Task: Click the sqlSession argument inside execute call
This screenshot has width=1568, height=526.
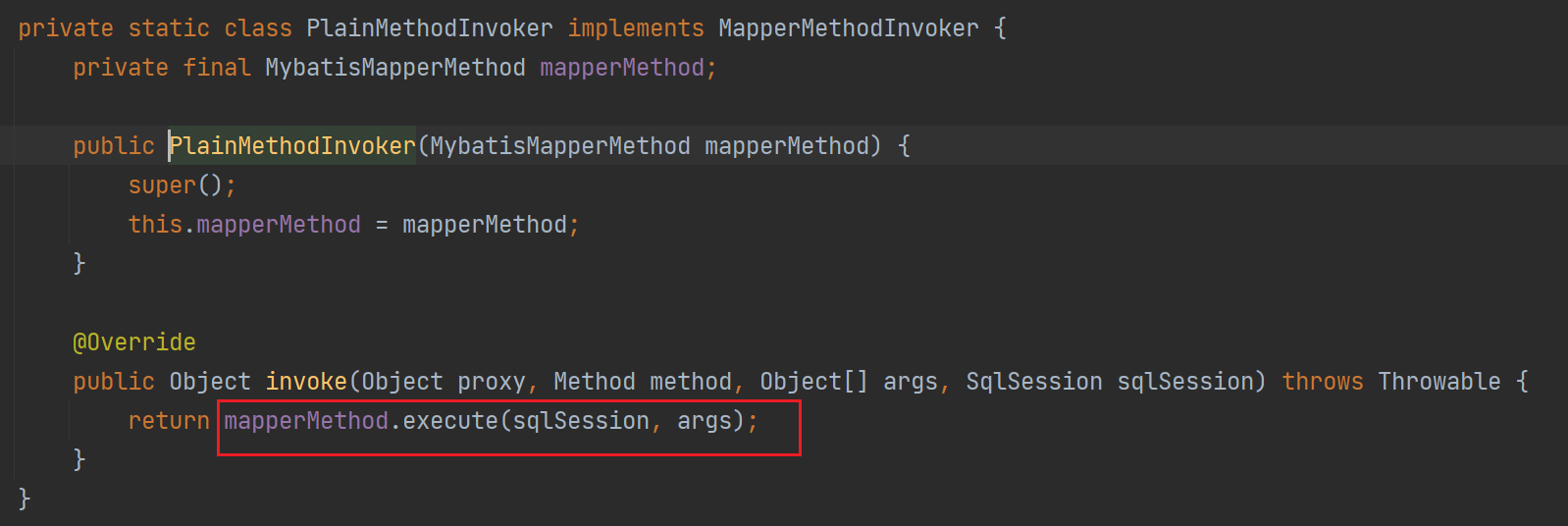Action: coord(581,421)
